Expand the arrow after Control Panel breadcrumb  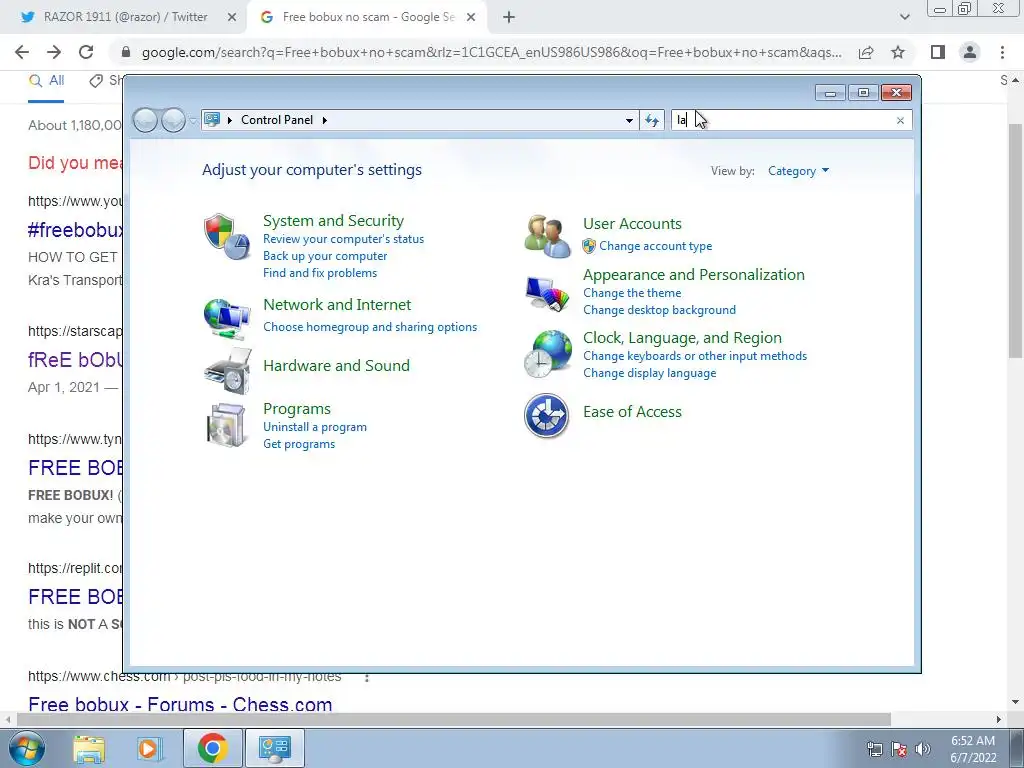pos(325,120)
